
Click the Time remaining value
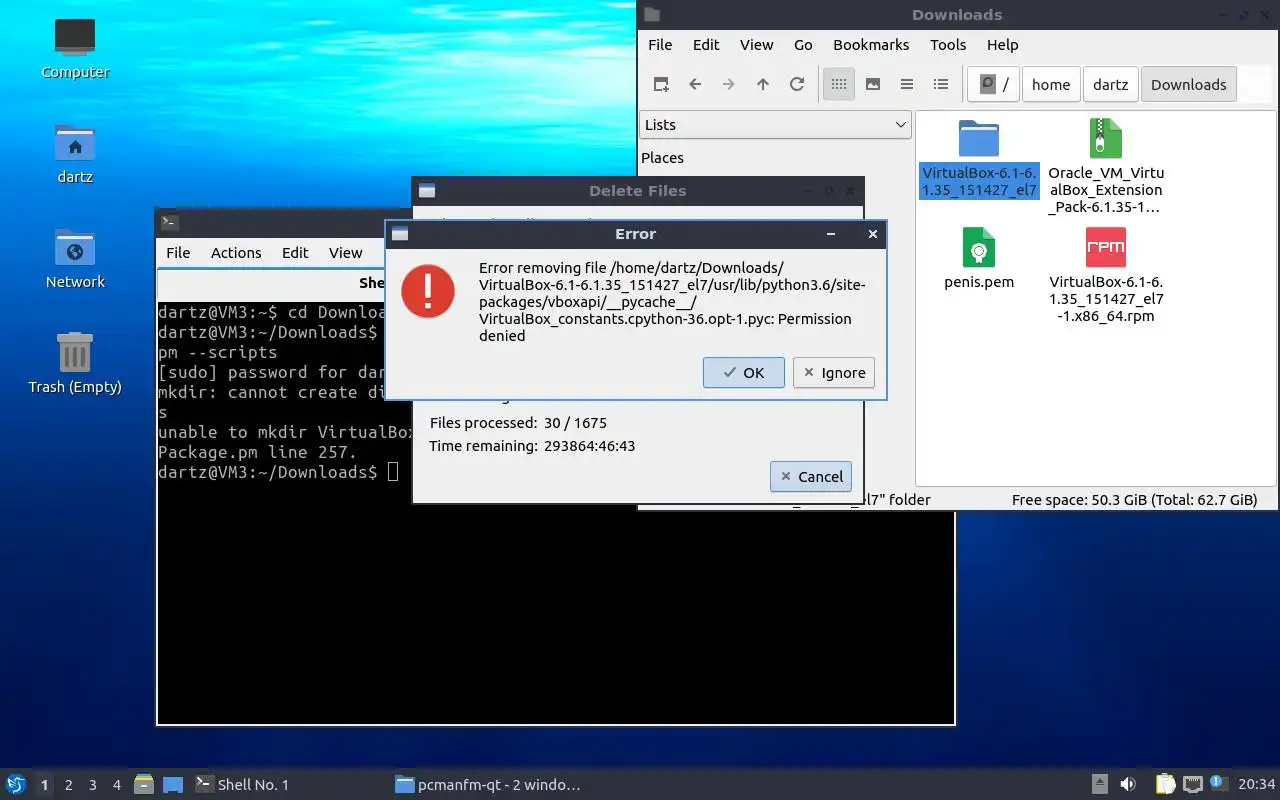click(x=589, y=446)
